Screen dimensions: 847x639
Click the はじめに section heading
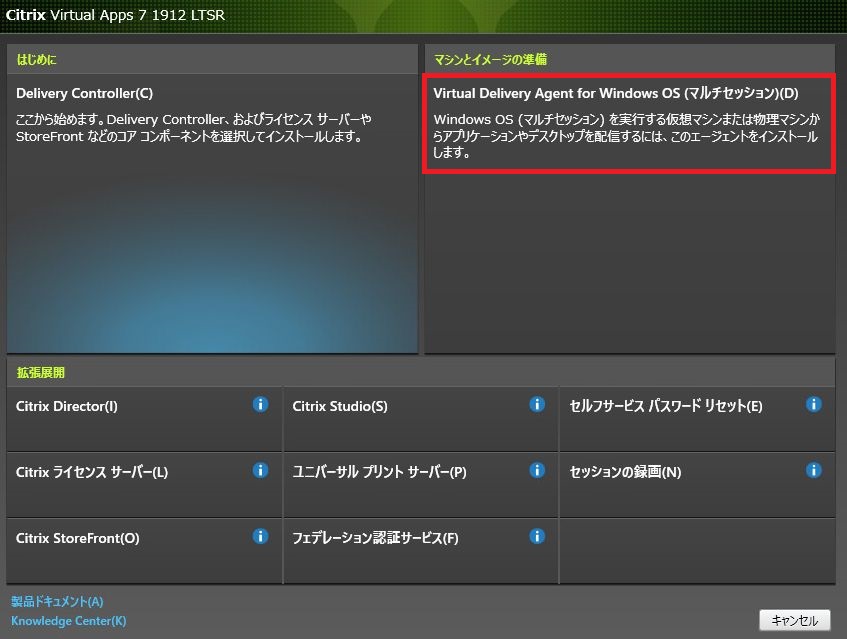[36, 59]
